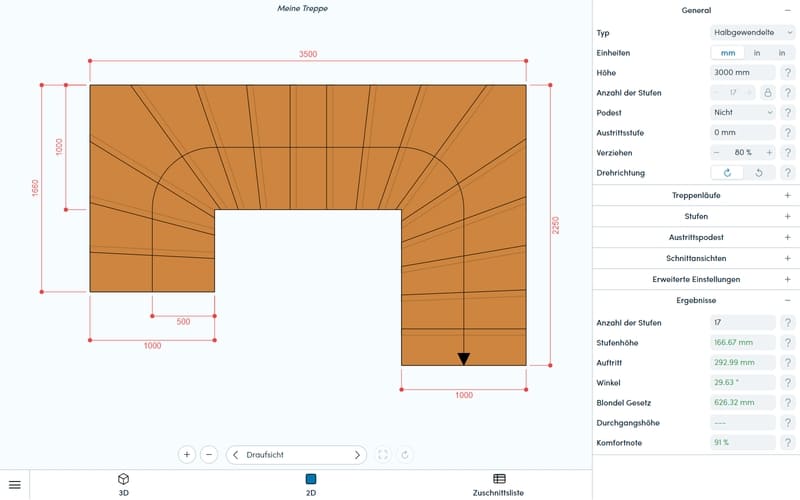
Task: Go to next view after Draufsicht
Action: tap(357, 455)
